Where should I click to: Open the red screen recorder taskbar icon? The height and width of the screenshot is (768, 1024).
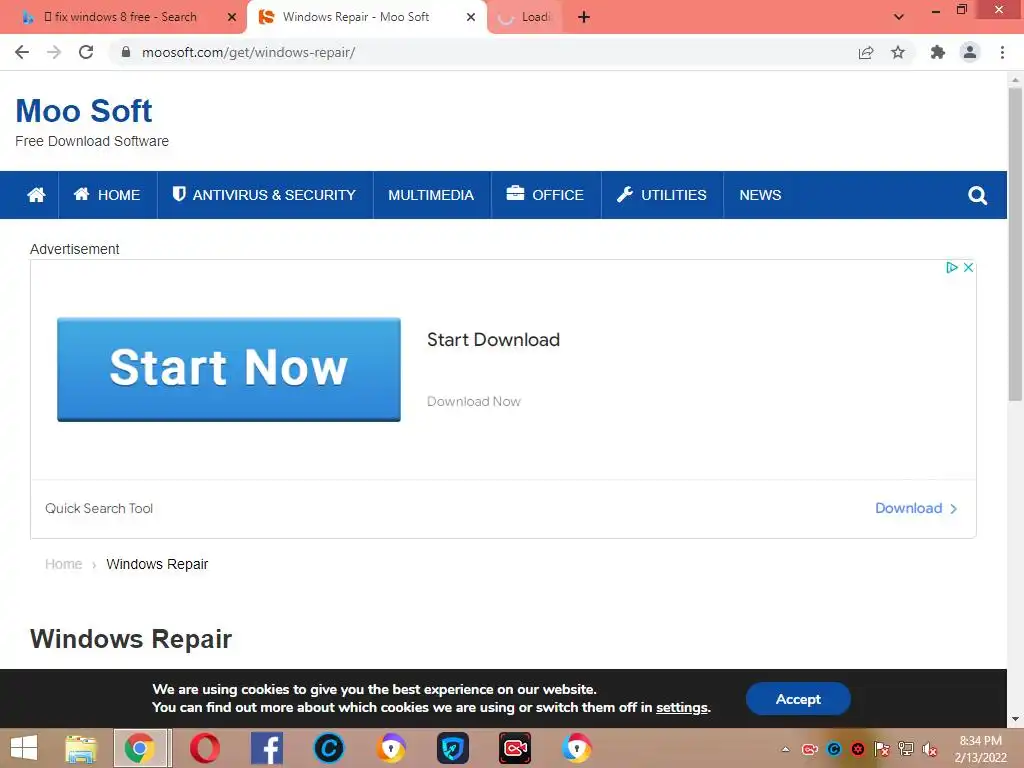pos(515,748)
